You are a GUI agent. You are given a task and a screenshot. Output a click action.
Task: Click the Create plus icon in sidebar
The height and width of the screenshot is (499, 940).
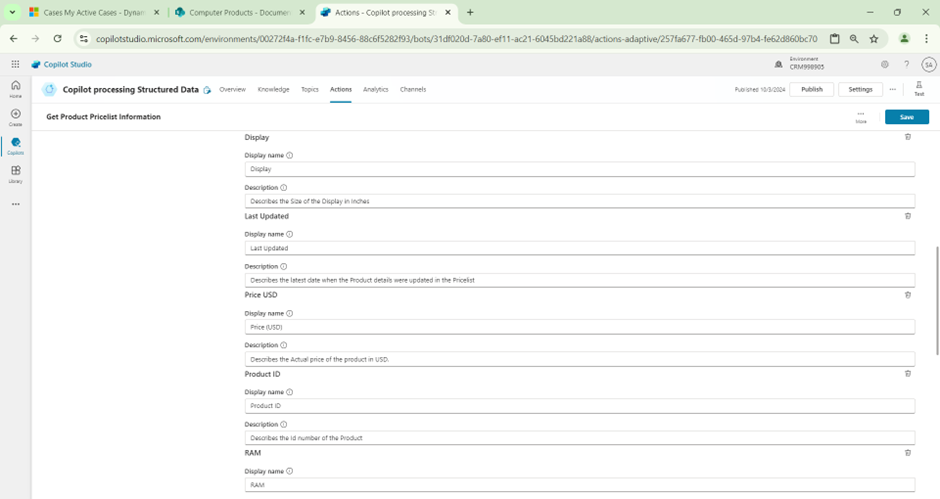tap(15, 116)
